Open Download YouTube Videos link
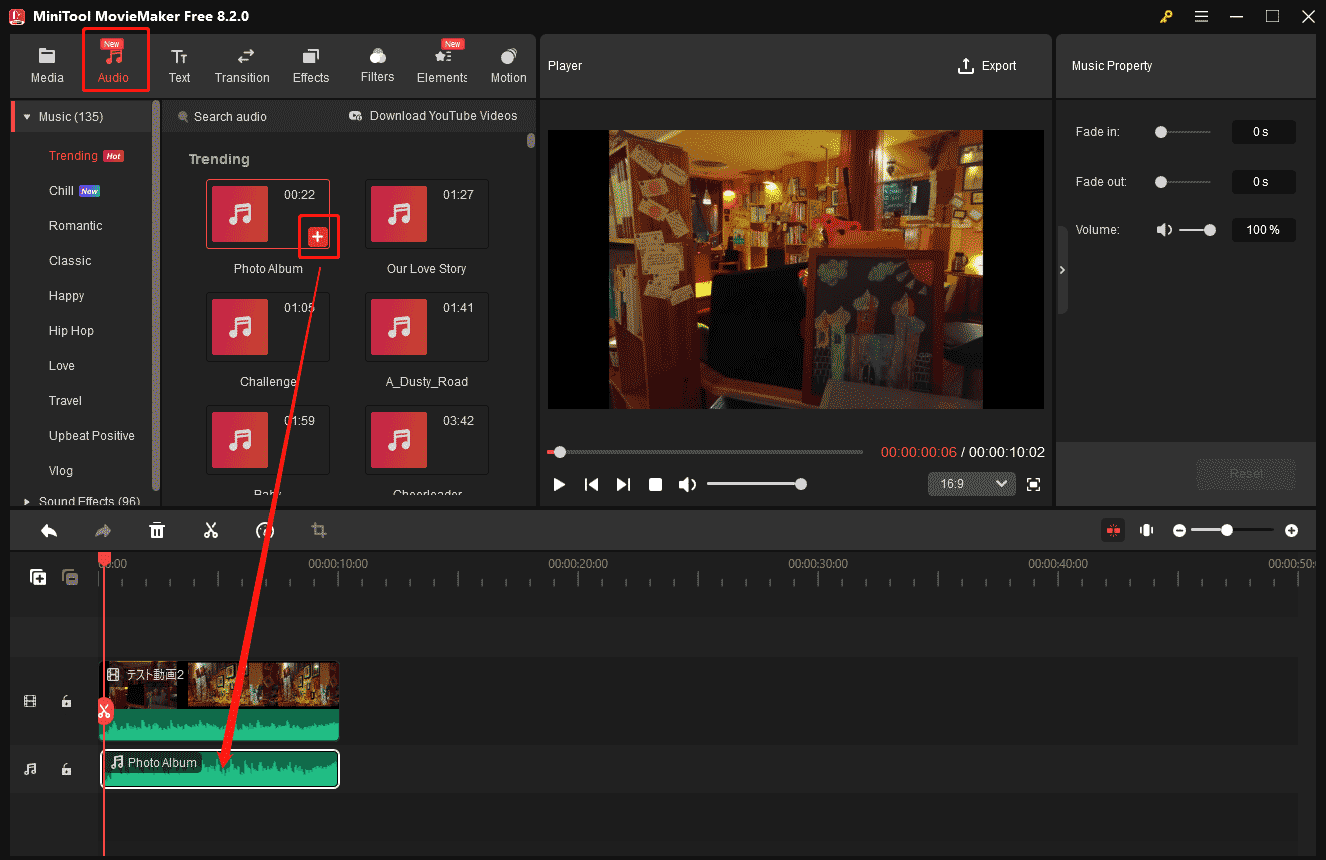 coord(433,116)
